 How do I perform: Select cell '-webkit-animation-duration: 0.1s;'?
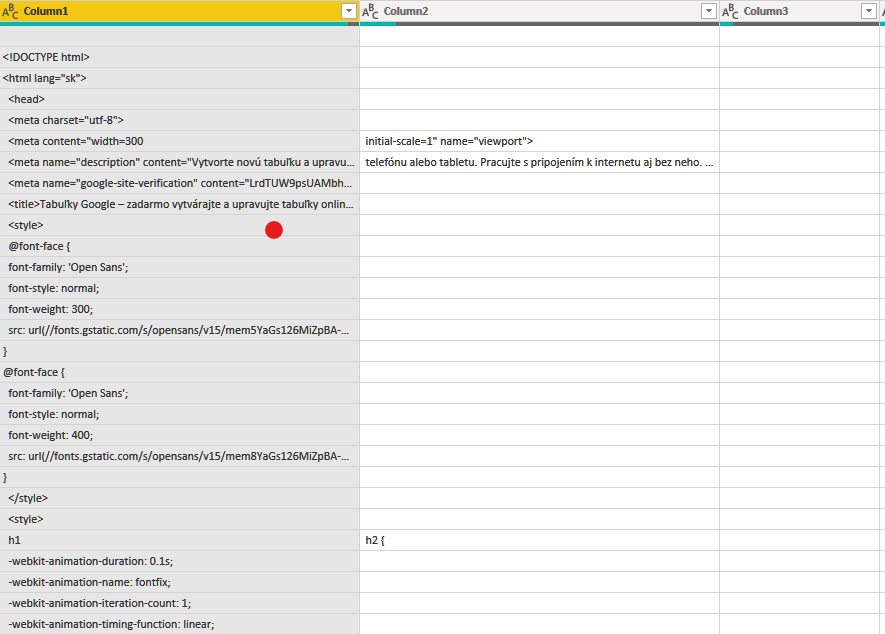click(x=179, y=561)
